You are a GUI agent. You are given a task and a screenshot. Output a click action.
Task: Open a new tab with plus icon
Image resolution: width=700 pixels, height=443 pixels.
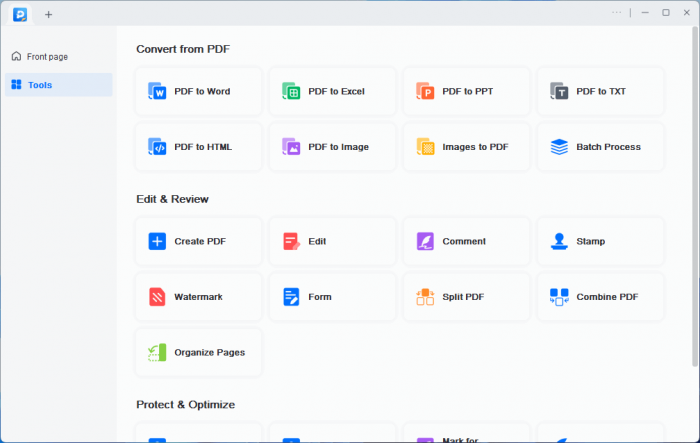(x=48, y=15)
